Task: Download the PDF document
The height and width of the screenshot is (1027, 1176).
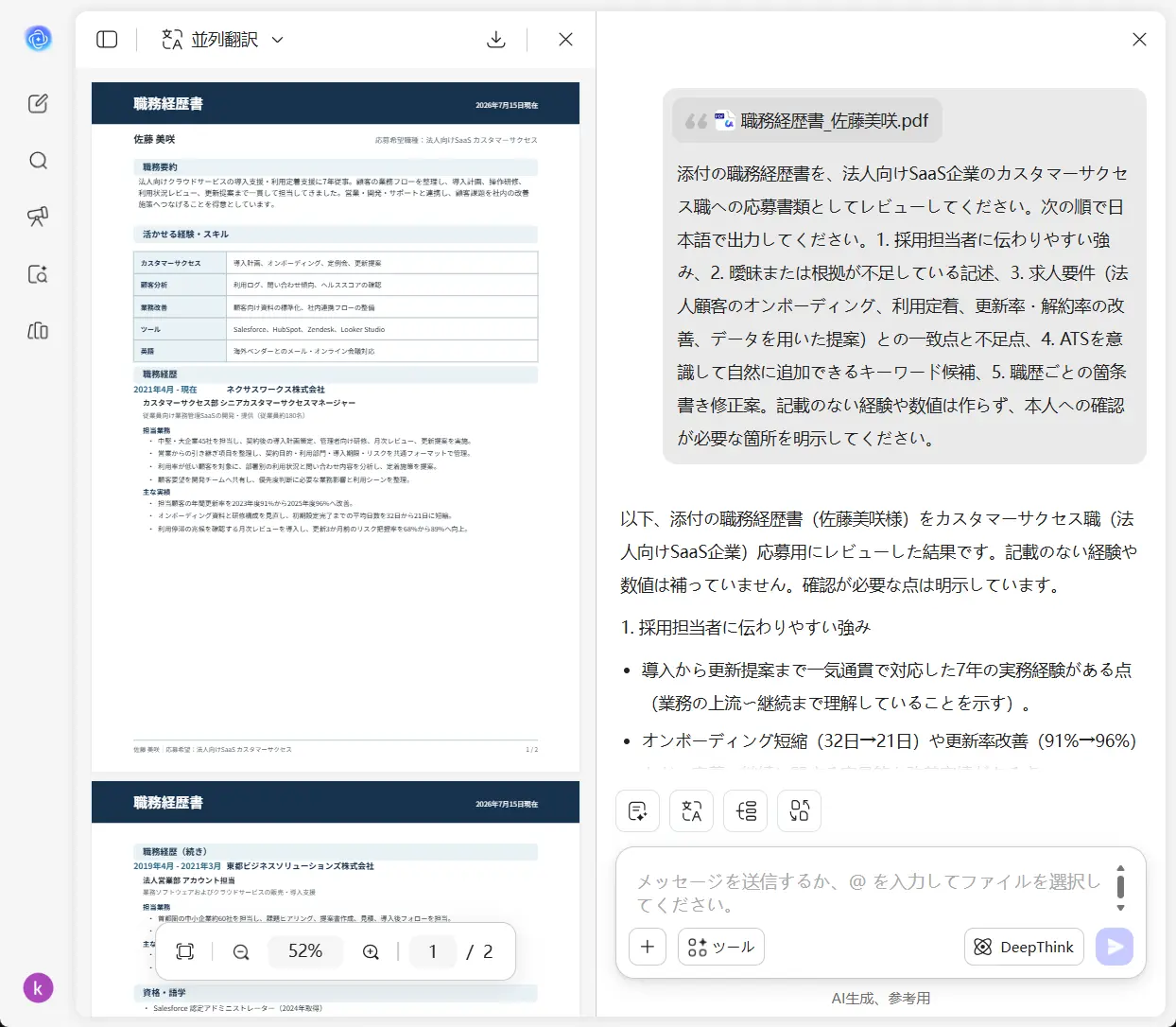Action: click(496, 39)
